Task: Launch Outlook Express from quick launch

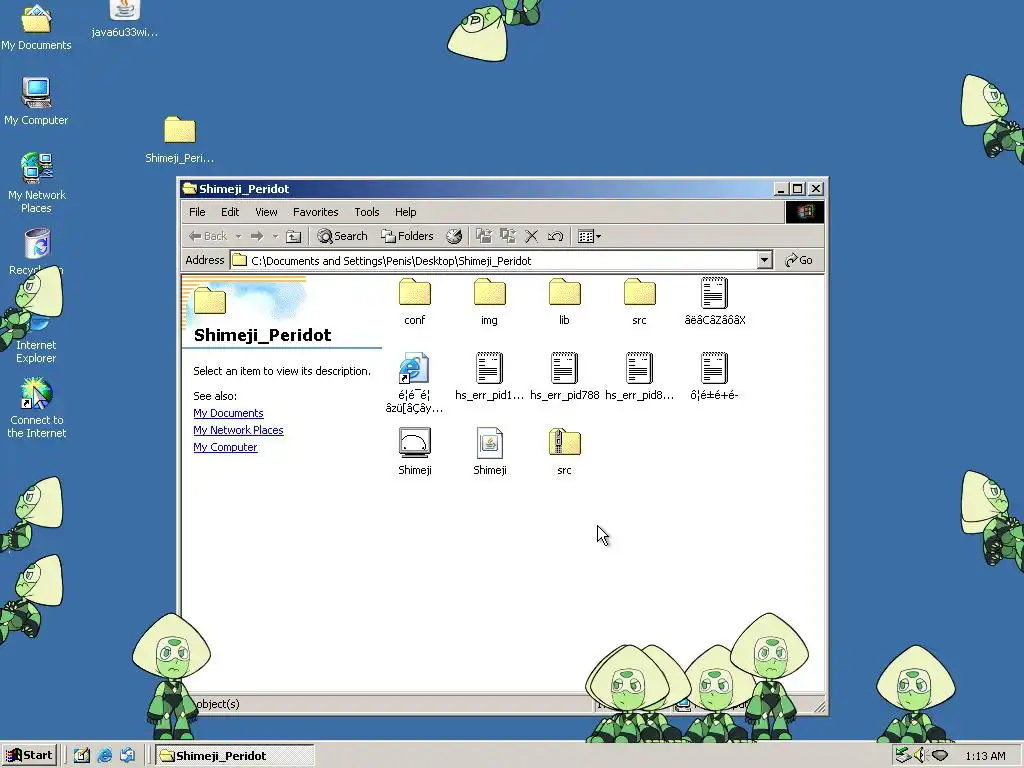Action: [127, 756]
